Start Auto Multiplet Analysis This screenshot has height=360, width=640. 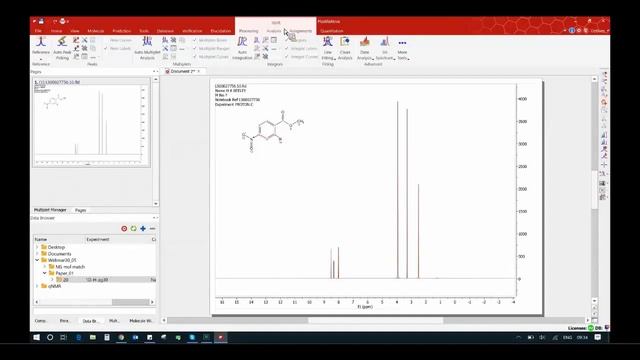147,48
